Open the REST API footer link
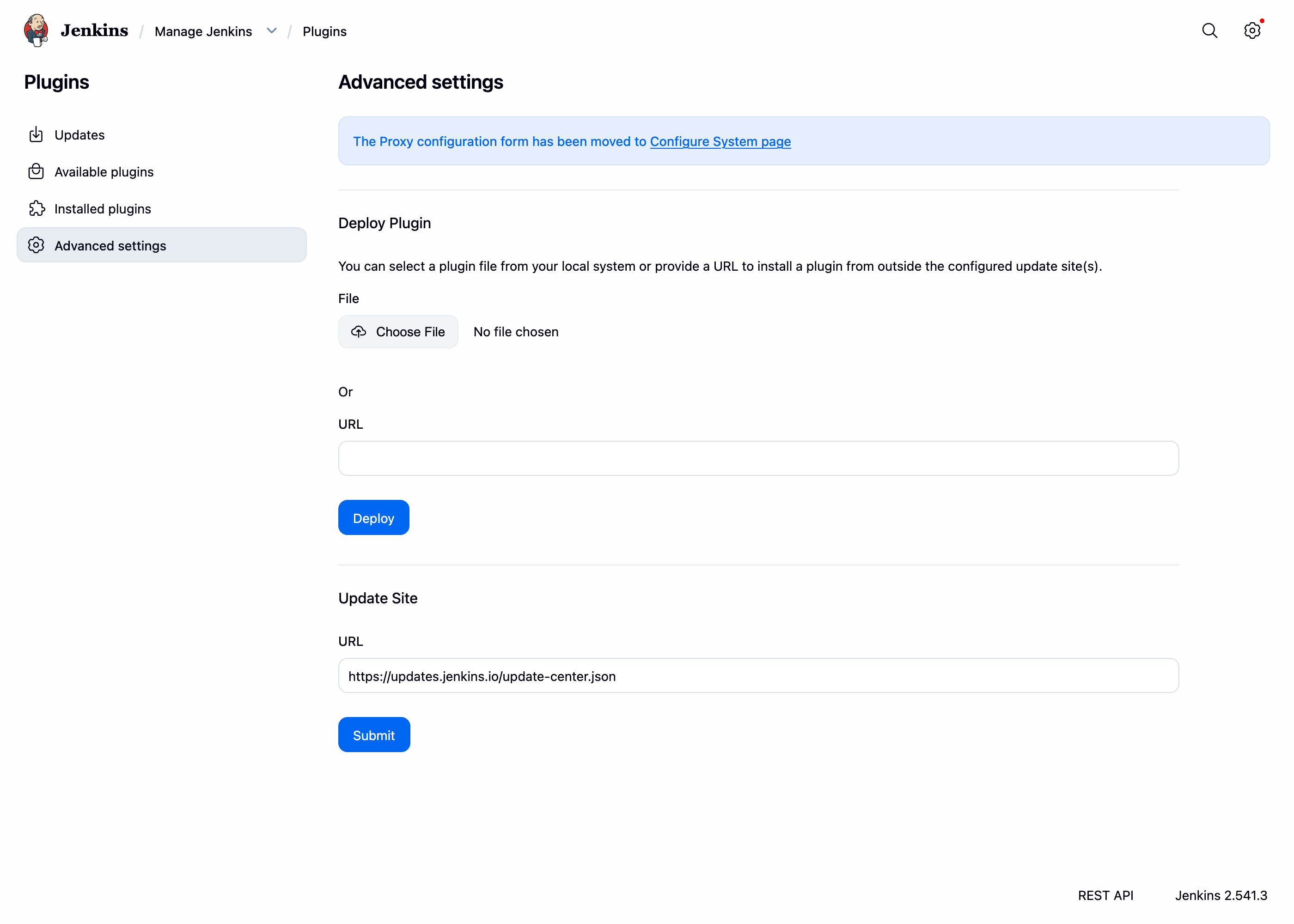The height and width of the screenshot is (924, 1294). [1105, 895]
